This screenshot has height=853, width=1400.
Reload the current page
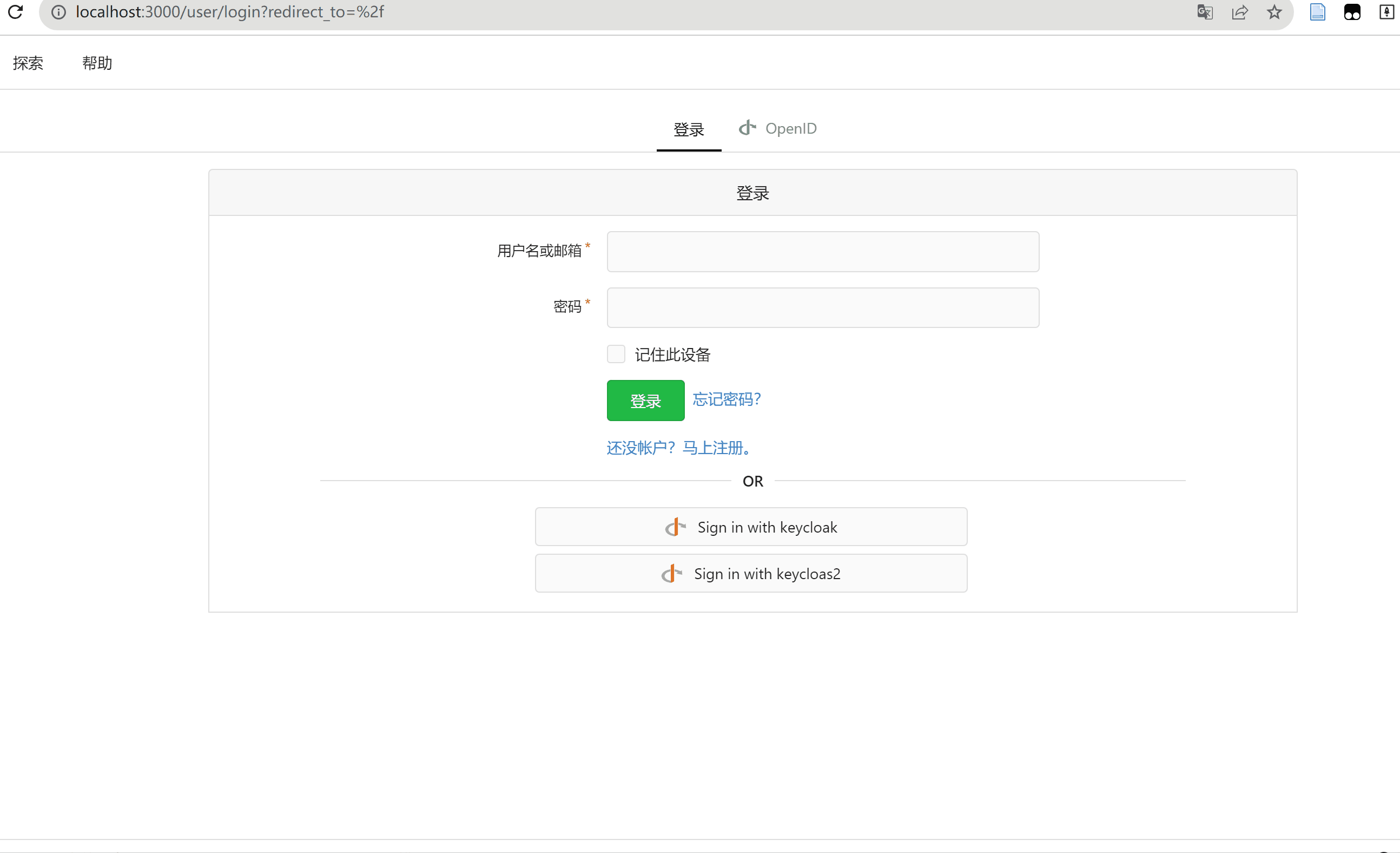15,12
